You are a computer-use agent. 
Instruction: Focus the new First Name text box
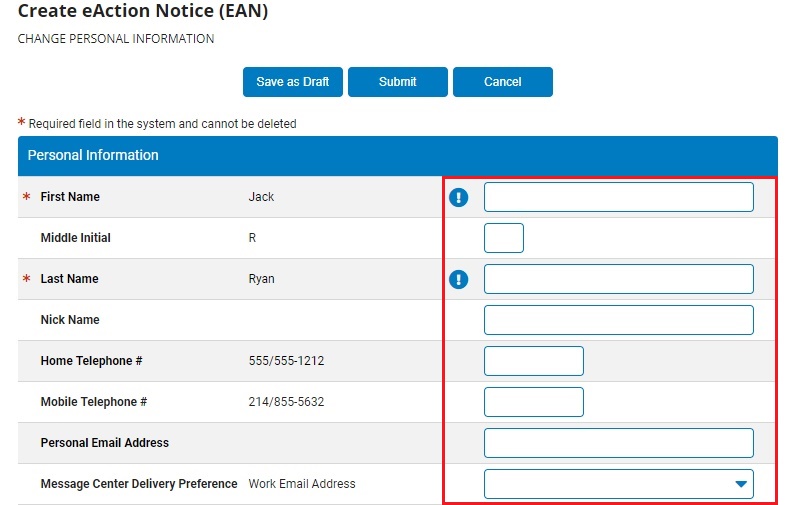pyautogui.click(x=618, y=197)
